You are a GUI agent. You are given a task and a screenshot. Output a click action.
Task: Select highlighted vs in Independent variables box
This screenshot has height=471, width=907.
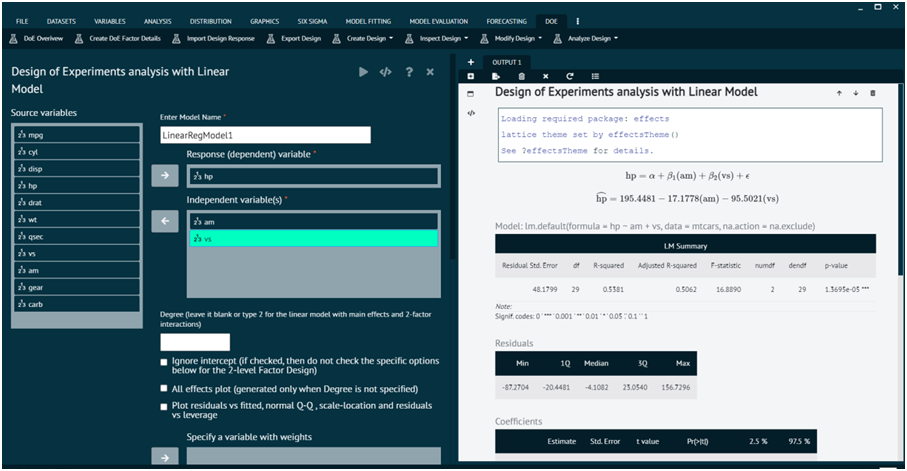point(314,238)
